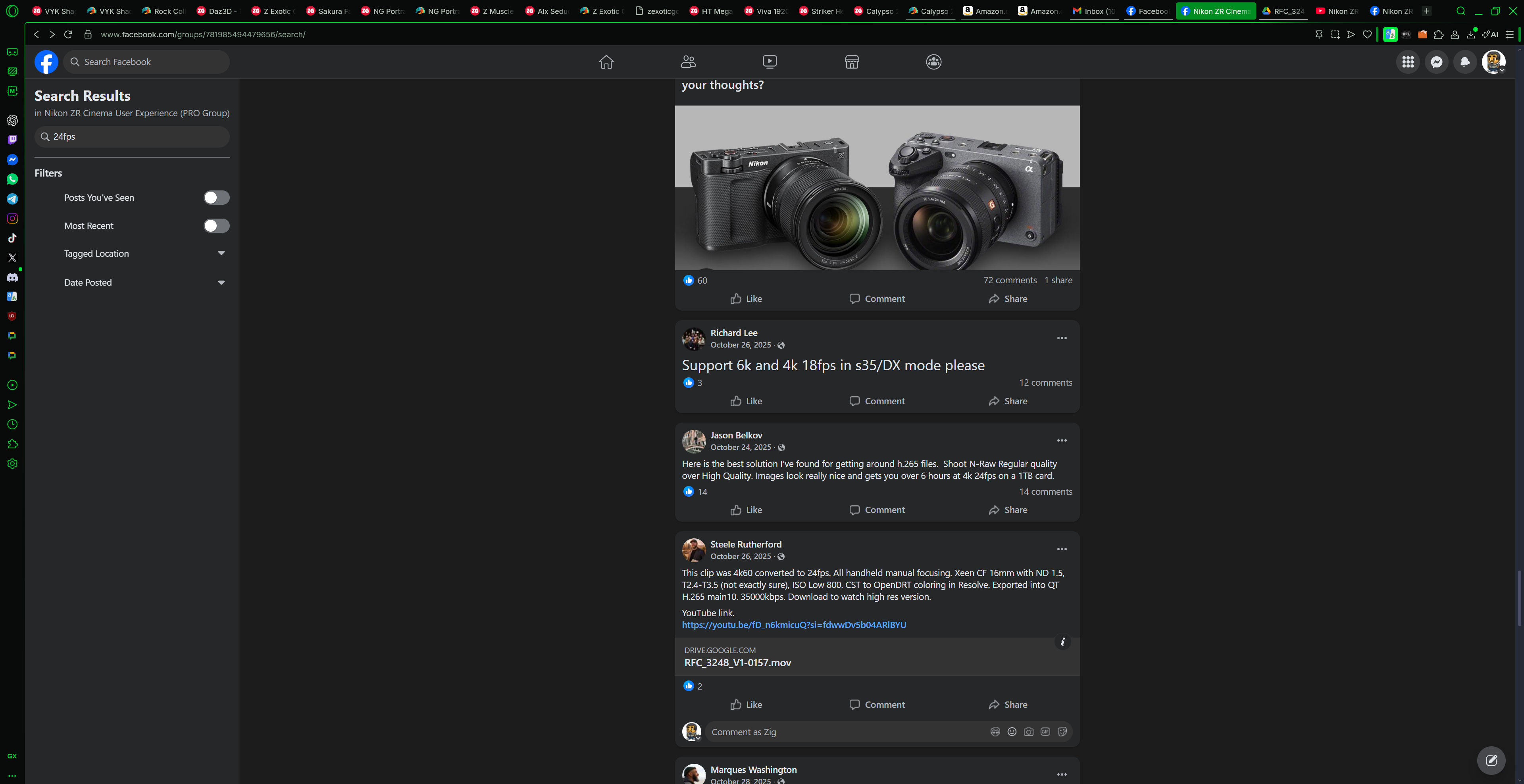Image resolution: width=1524 pixels, height=784 pixels.
Task: Open the Facebook menu grid icon
Action: [x=1408, y=62]
